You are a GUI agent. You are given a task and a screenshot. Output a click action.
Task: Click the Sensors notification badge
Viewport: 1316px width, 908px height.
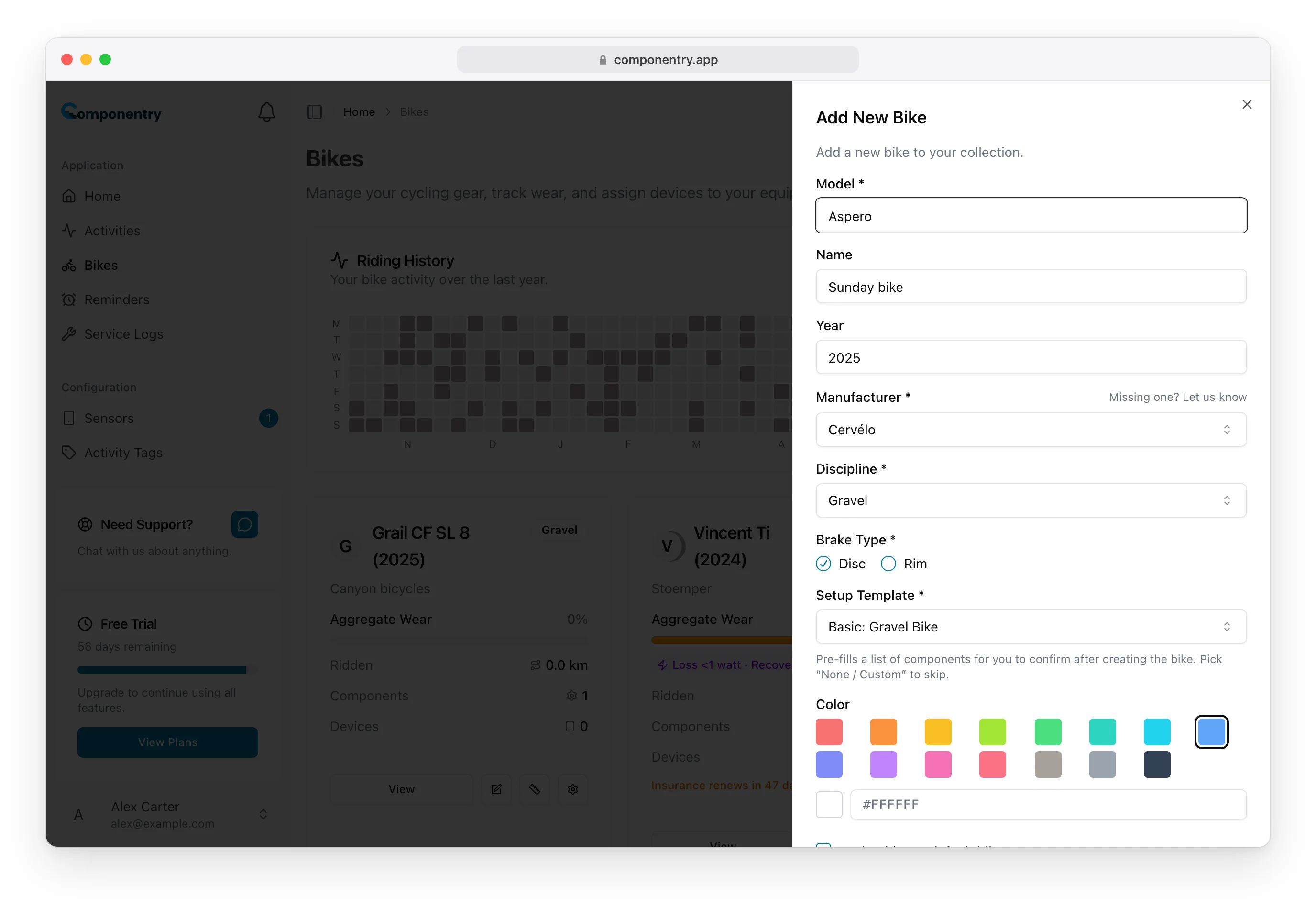[x=268, y=418]
